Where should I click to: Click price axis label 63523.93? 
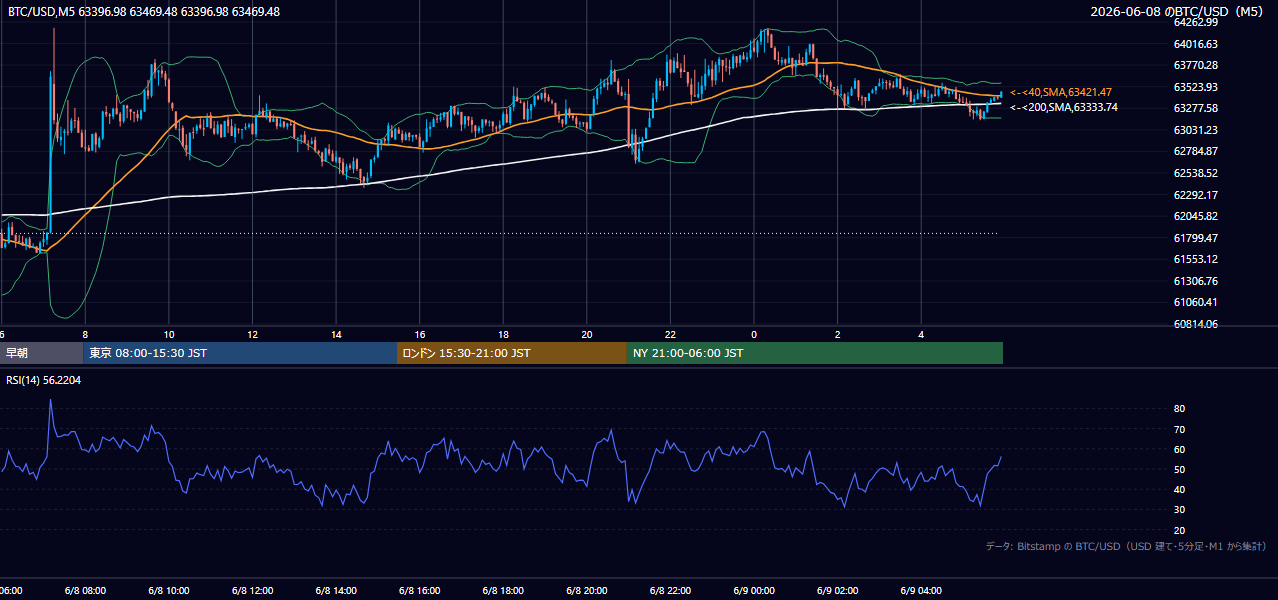pos(1195,87)
